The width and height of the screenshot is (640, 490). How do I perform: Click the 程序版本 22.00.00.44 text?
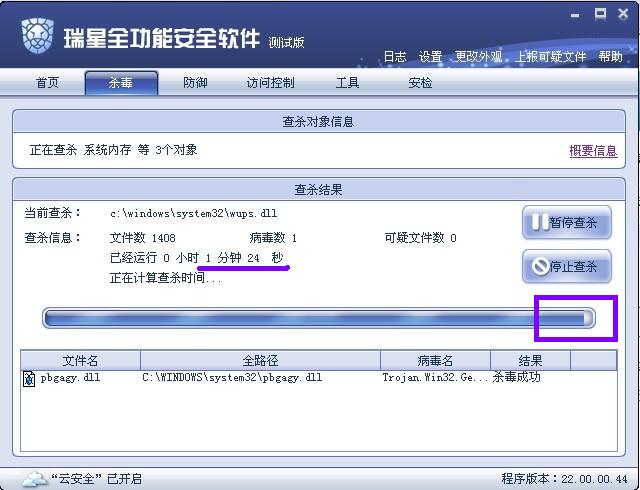pos(564,479)
